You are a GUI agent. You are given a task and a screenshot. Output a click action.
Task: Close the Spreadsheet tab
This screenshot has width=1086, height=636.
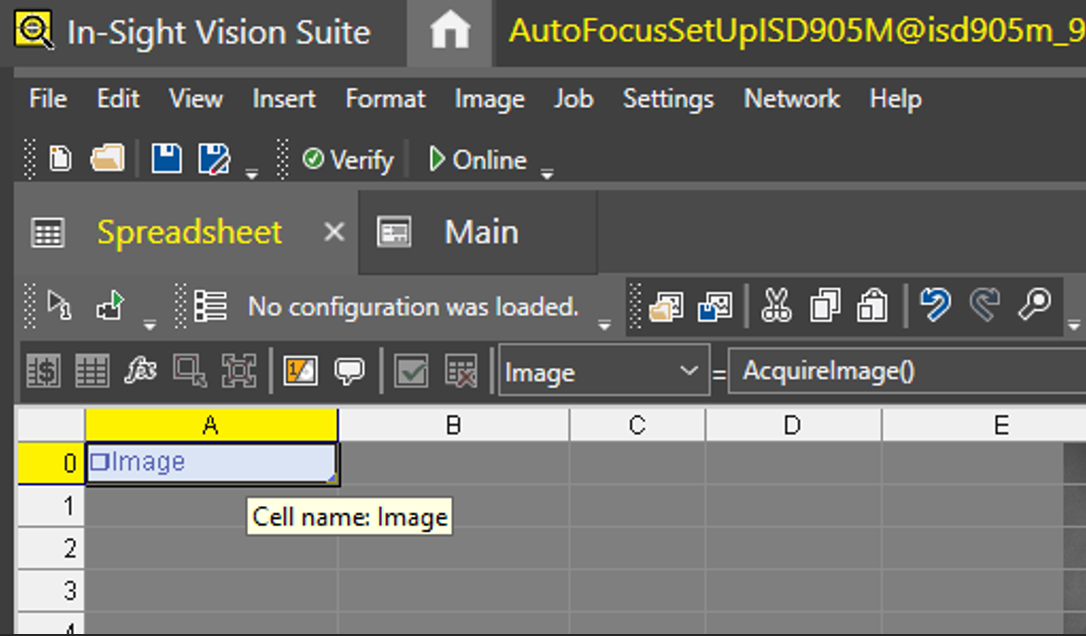334,232
